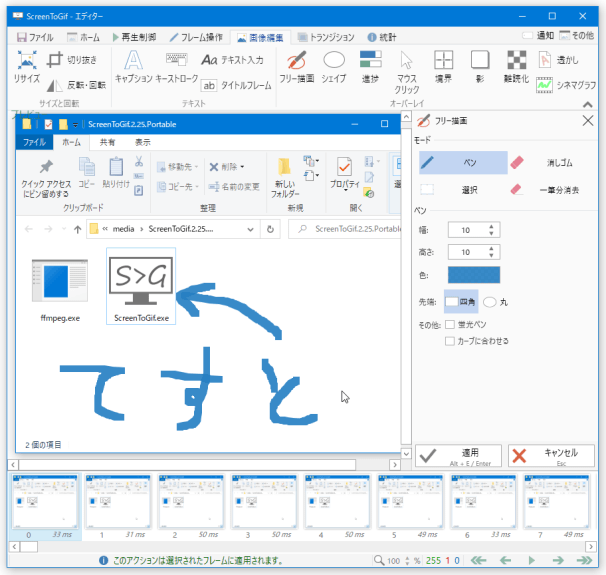Toggle the カーブに合わせる checkbox

(451, 341)
